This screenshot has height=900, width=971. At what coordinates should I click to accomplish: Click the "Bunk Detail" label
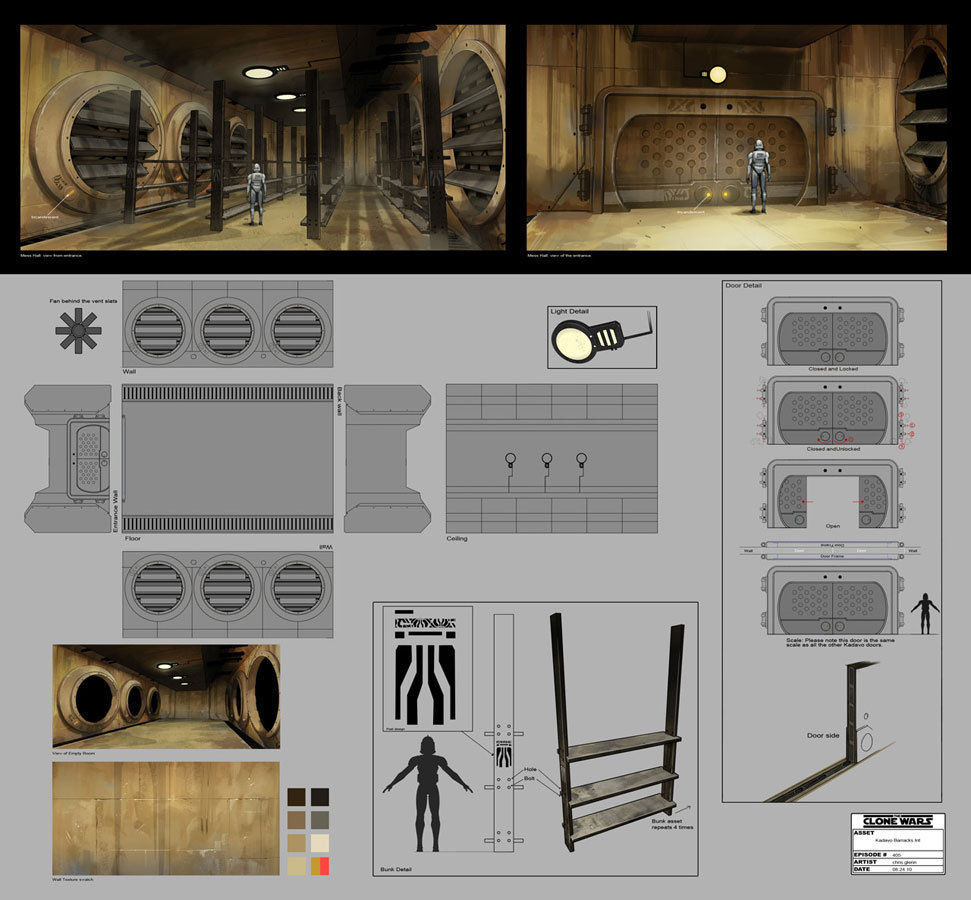[396, 869]
